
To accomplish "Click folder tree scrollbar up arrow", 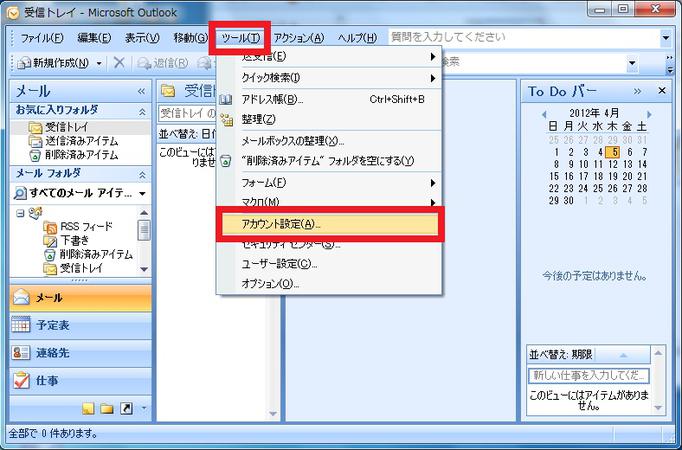I will [x=144, y=213].
